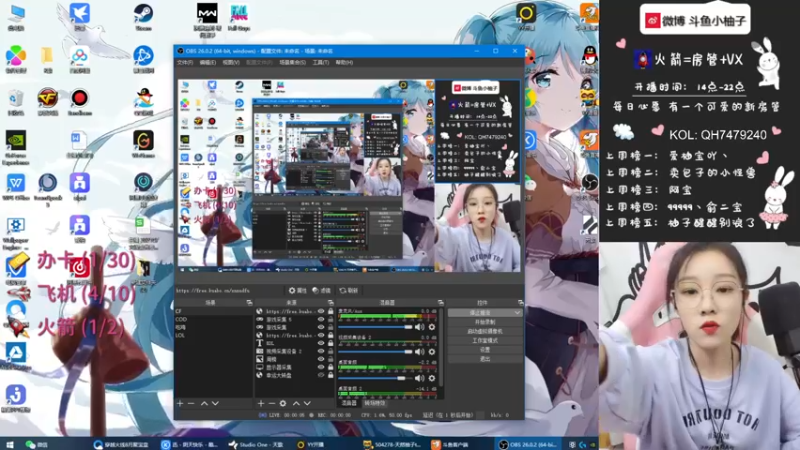
Task: Select the 吃鸡 scene
Action: tap(214, 327)
